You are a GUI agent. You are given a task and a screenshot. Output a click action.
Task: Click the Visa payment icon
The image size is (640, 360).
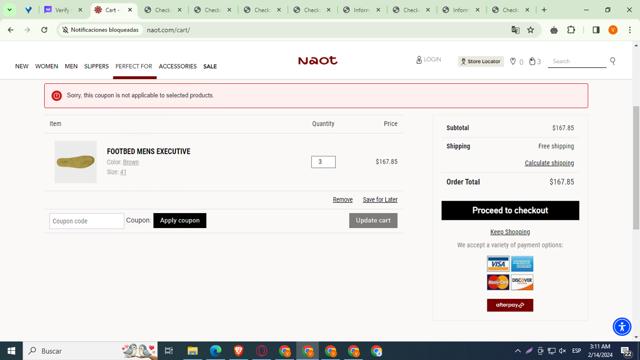pyautogui.click(x=498, y=264)
